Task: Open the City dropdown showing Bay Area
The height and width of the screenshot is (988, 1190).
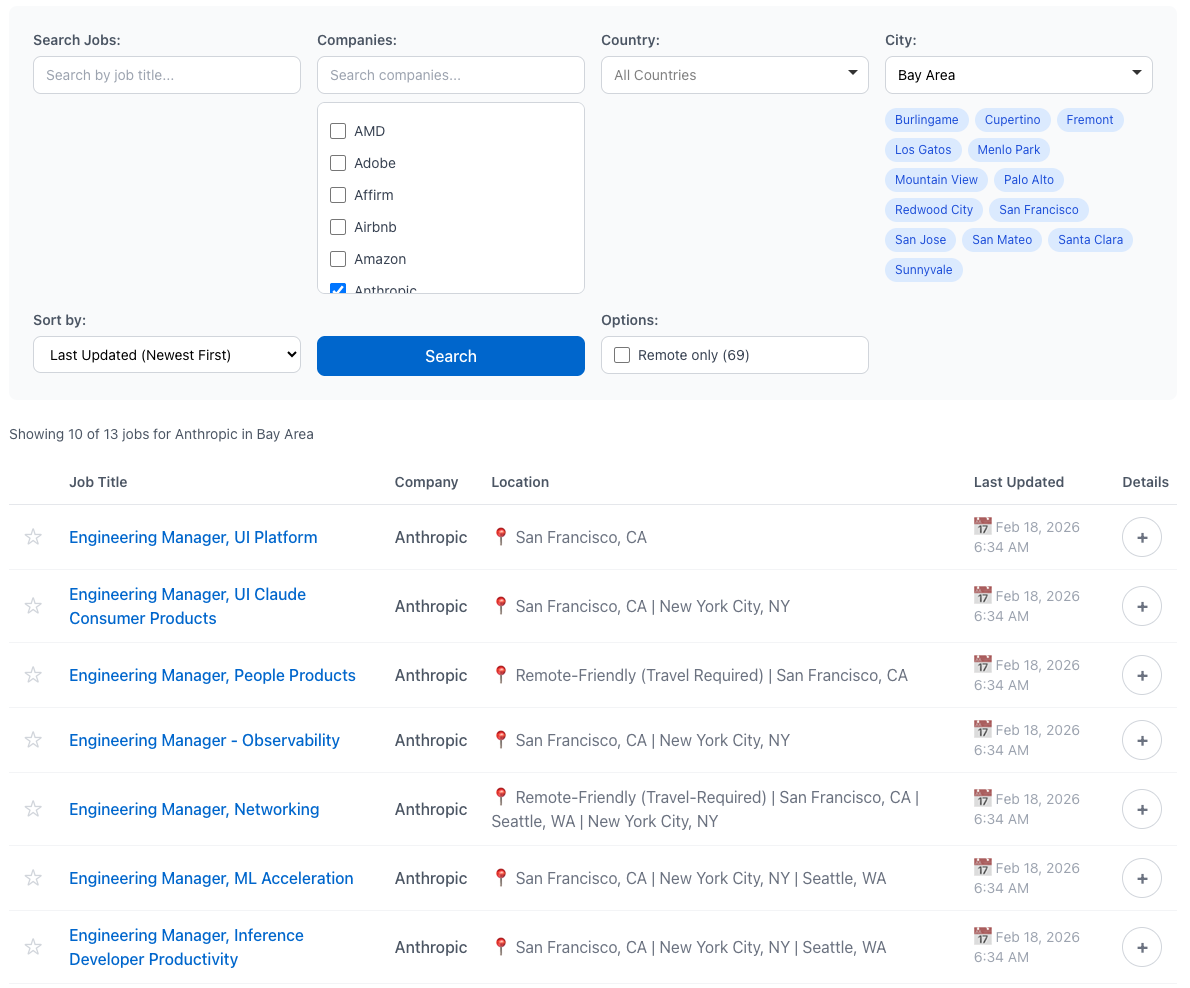Action: (1018, 75)
